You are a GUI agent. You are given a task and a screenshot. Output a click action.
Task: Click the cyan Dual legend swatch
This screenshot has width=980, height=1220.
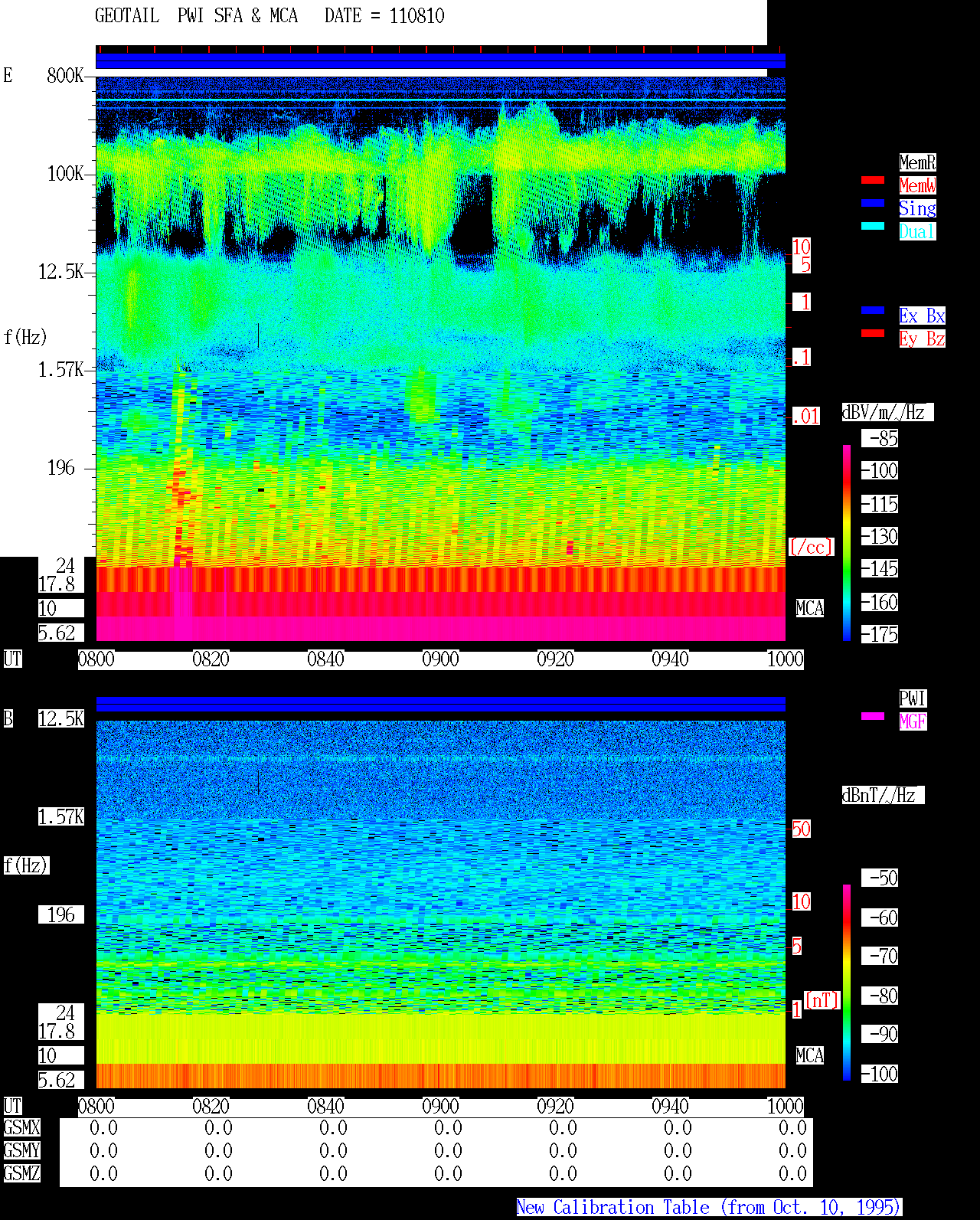point(873,226)
